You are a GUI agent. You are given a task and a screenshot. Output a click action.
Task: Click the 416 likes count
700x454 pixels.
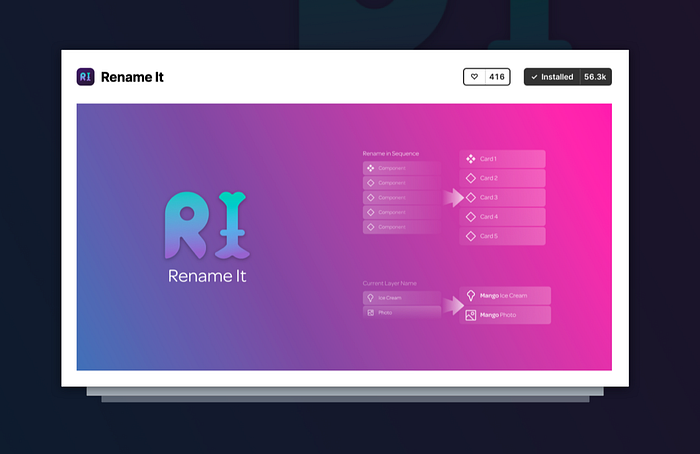coord(496,77)
